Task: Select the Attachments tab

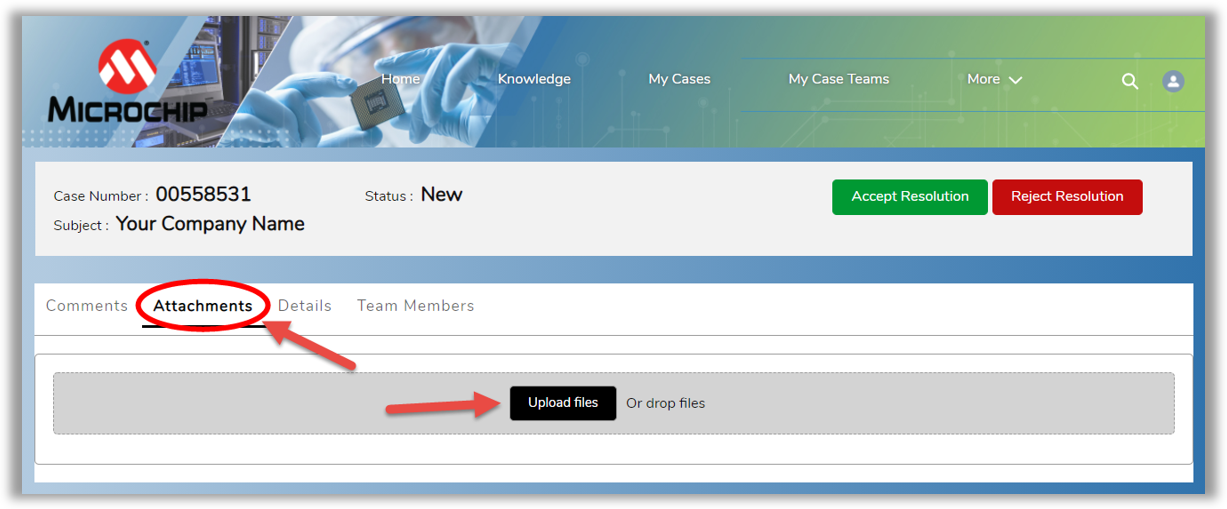Action: (203, 306)
